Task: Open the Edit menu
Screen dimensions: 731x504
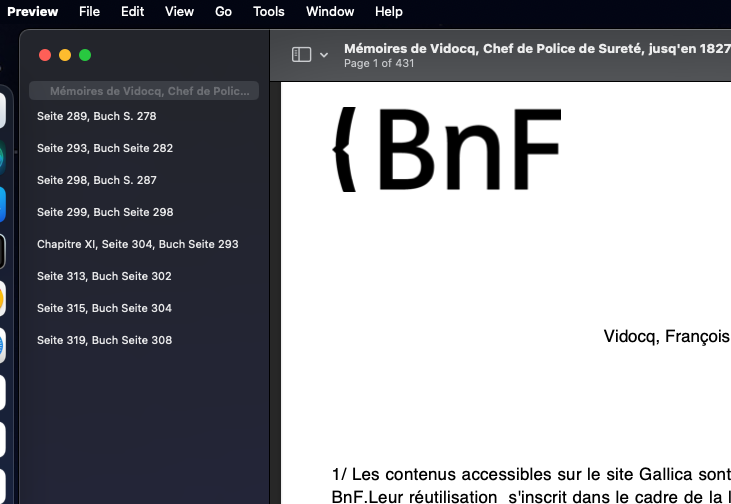Action: coord(132,12)
